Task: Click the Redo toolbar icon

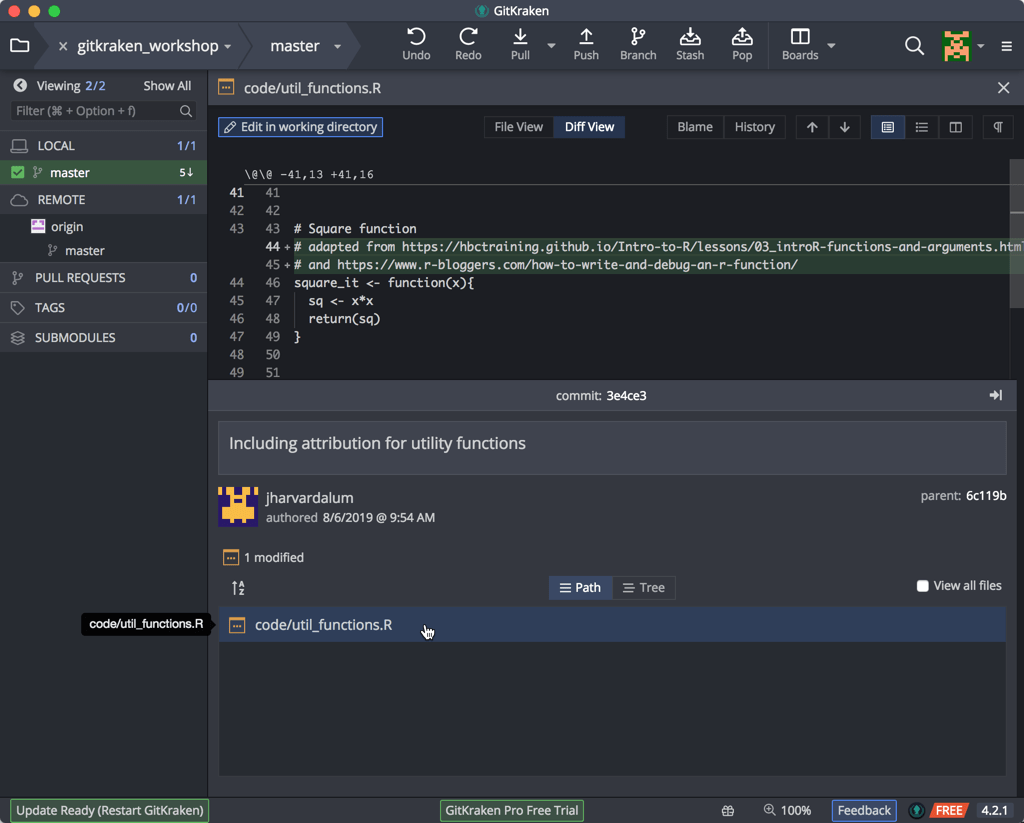Action: pos(468,44)
